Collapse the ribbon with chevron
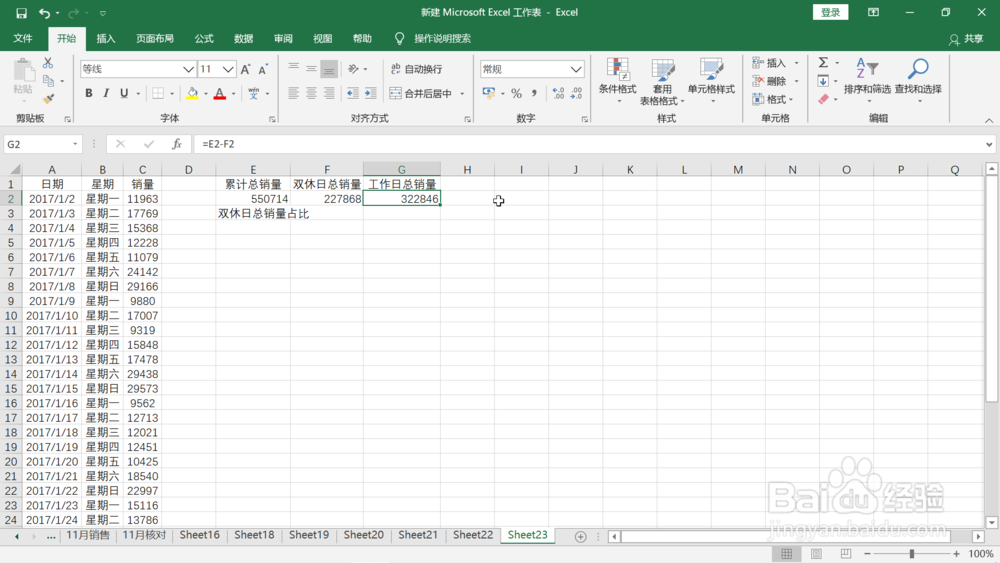Screen dimensions: 1000x563 [989, 120]
